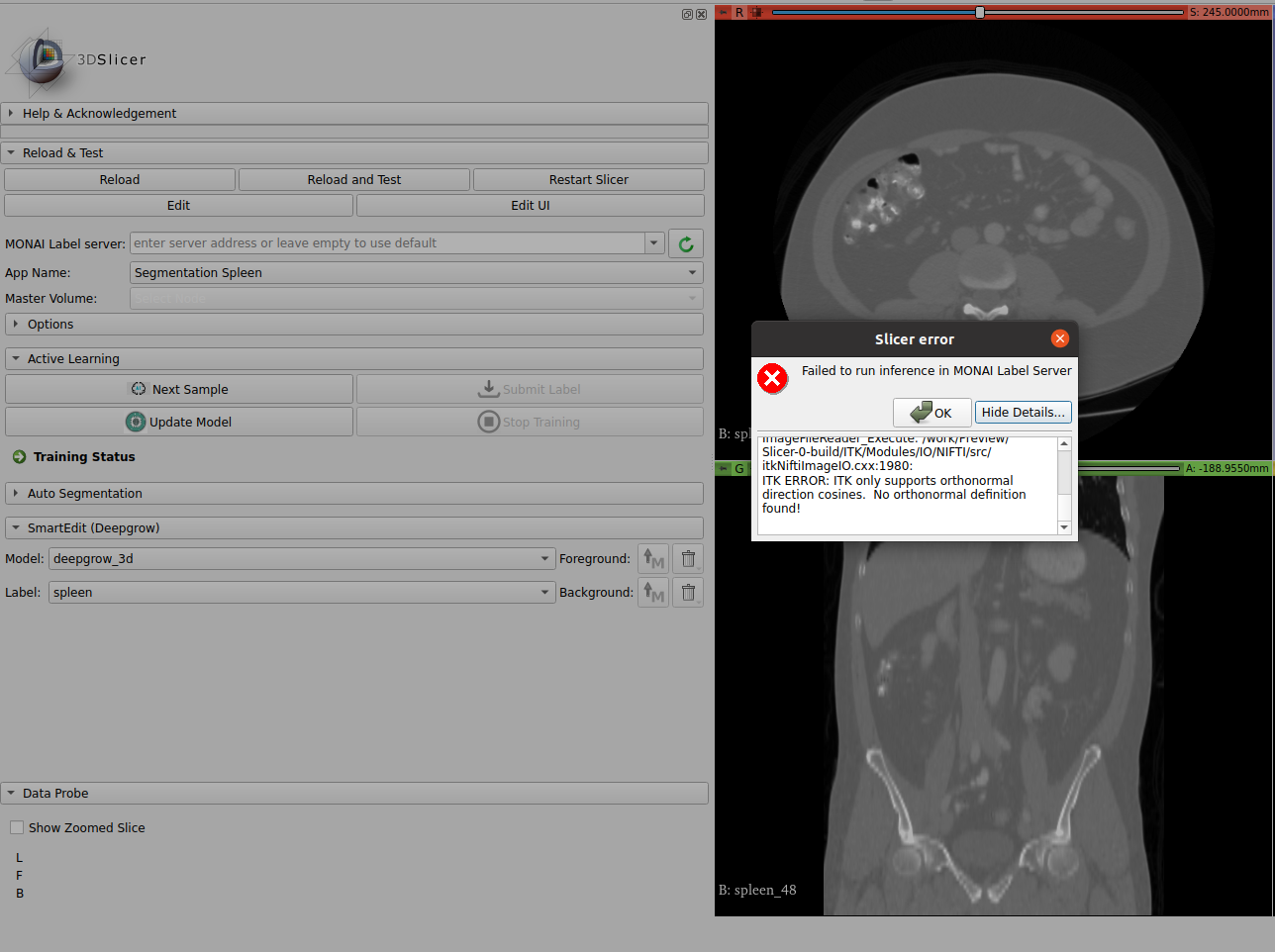Image resolution: width=1275 pixels, height=952 pixels.
Task: Click the Foreground point placement icon
Action: click(652, 558)
